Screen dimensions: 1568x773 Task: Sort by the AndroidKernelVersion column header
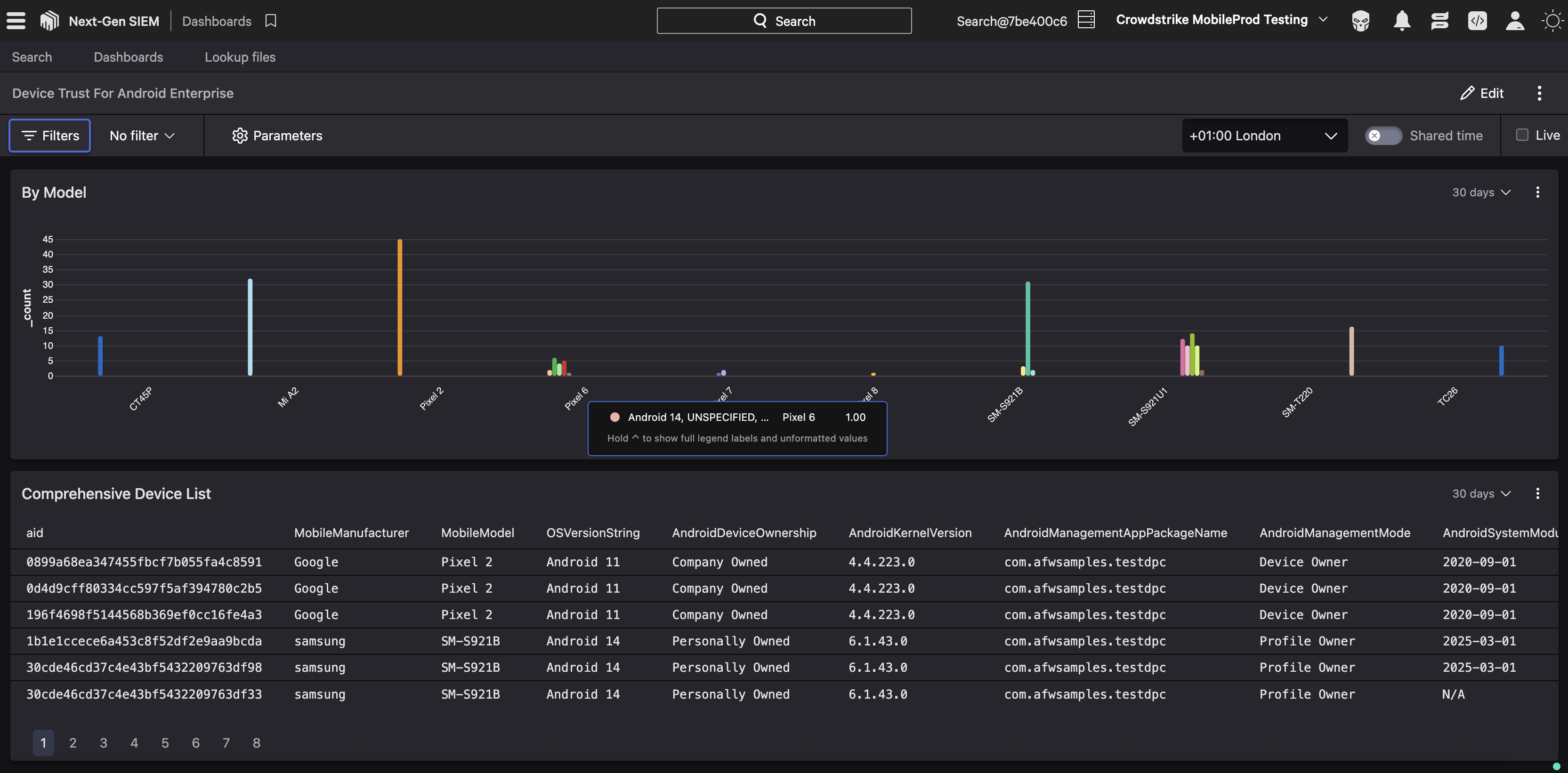coord(910,532)
